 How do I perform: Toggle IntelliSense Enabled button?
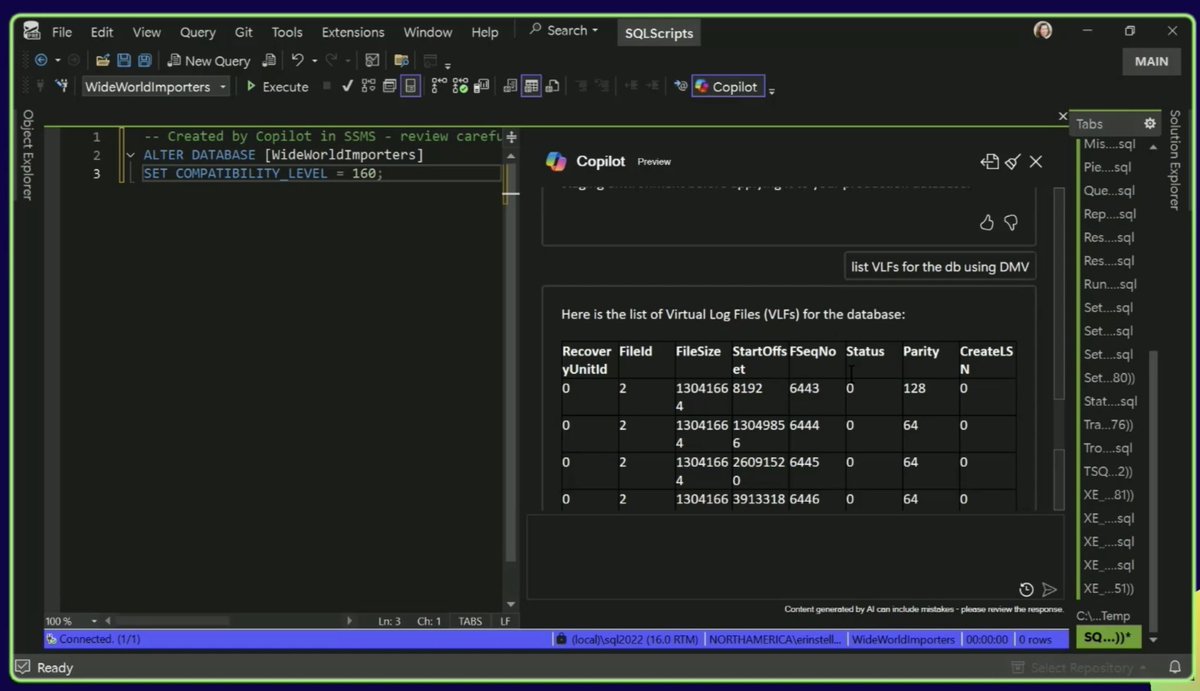point(410,86)
